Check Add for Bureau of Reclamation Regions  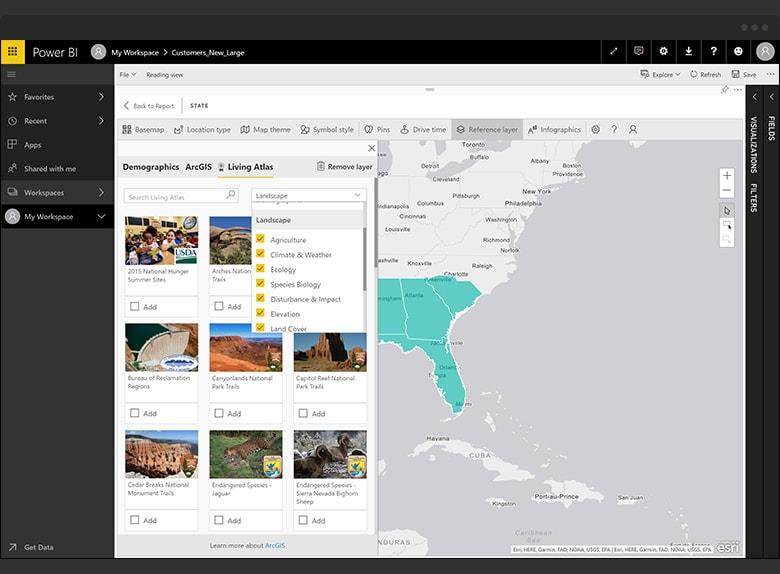click(x=134, y=413)
